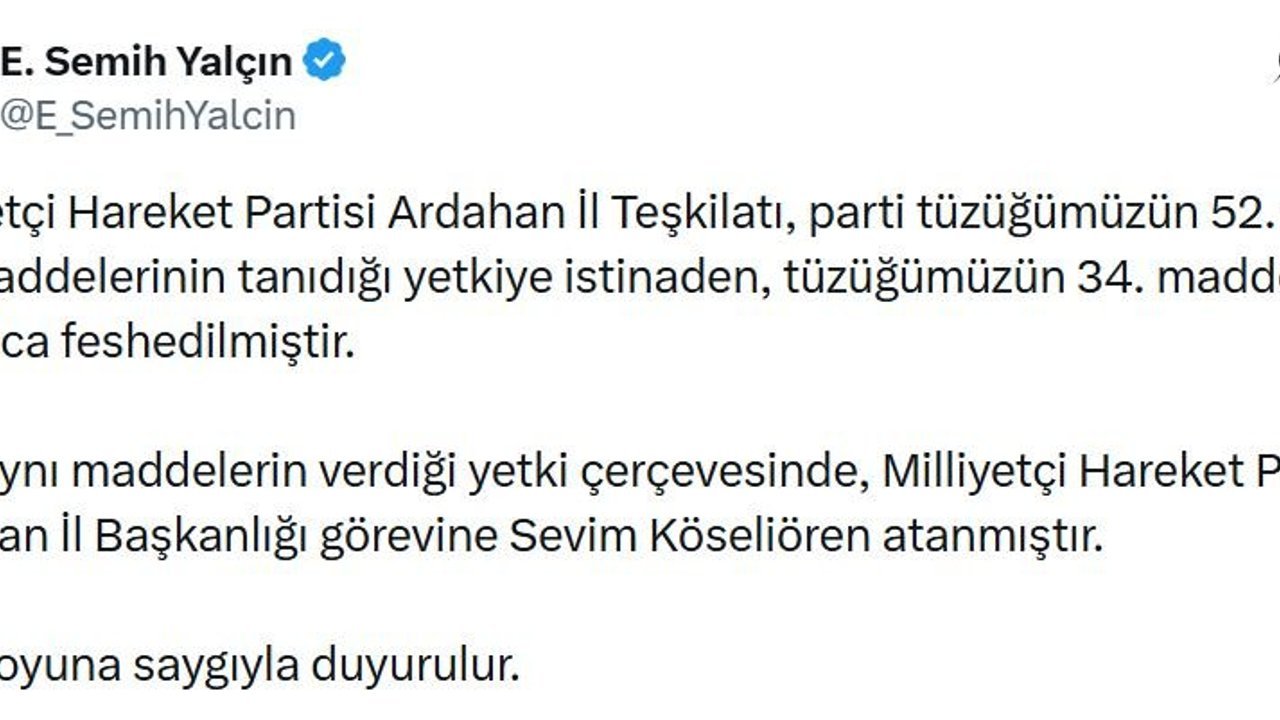Click the blue verified badge icon
This screenshot has height=720, width=1280.
click(325, 62)
